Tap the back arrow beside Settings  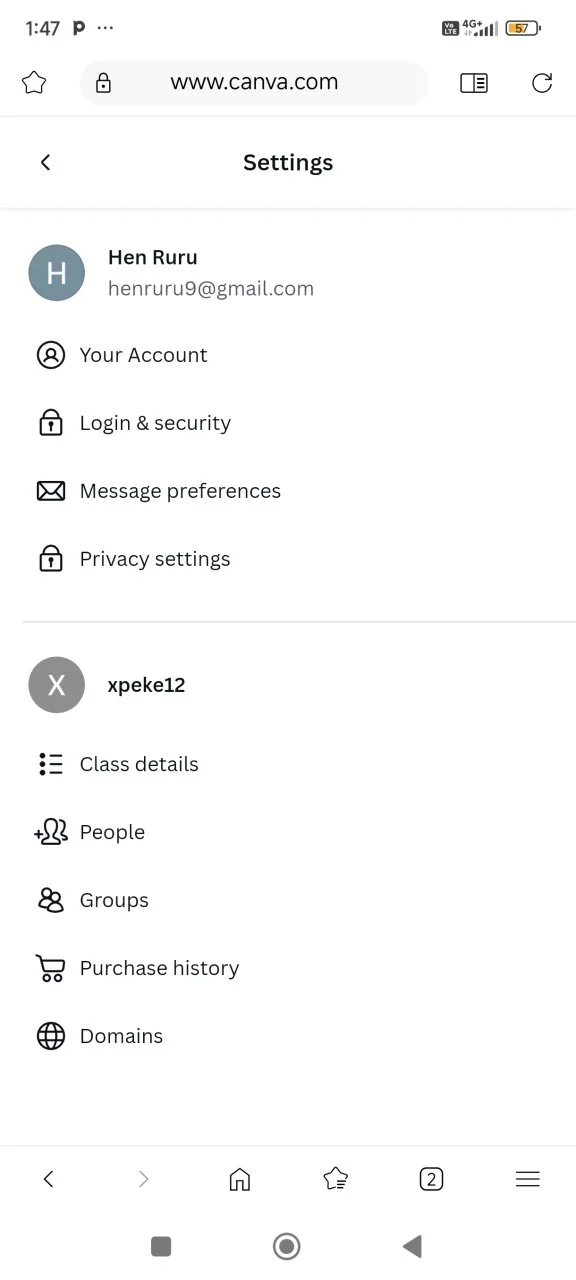(x=45, y=163)
